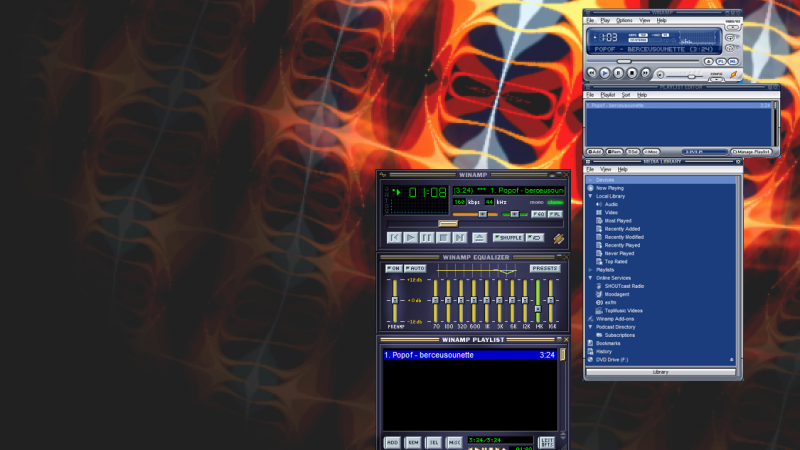Click the modern skin pause button
Image resolution: width=800 pixels, height=450 pixels.
pos(618,73)
